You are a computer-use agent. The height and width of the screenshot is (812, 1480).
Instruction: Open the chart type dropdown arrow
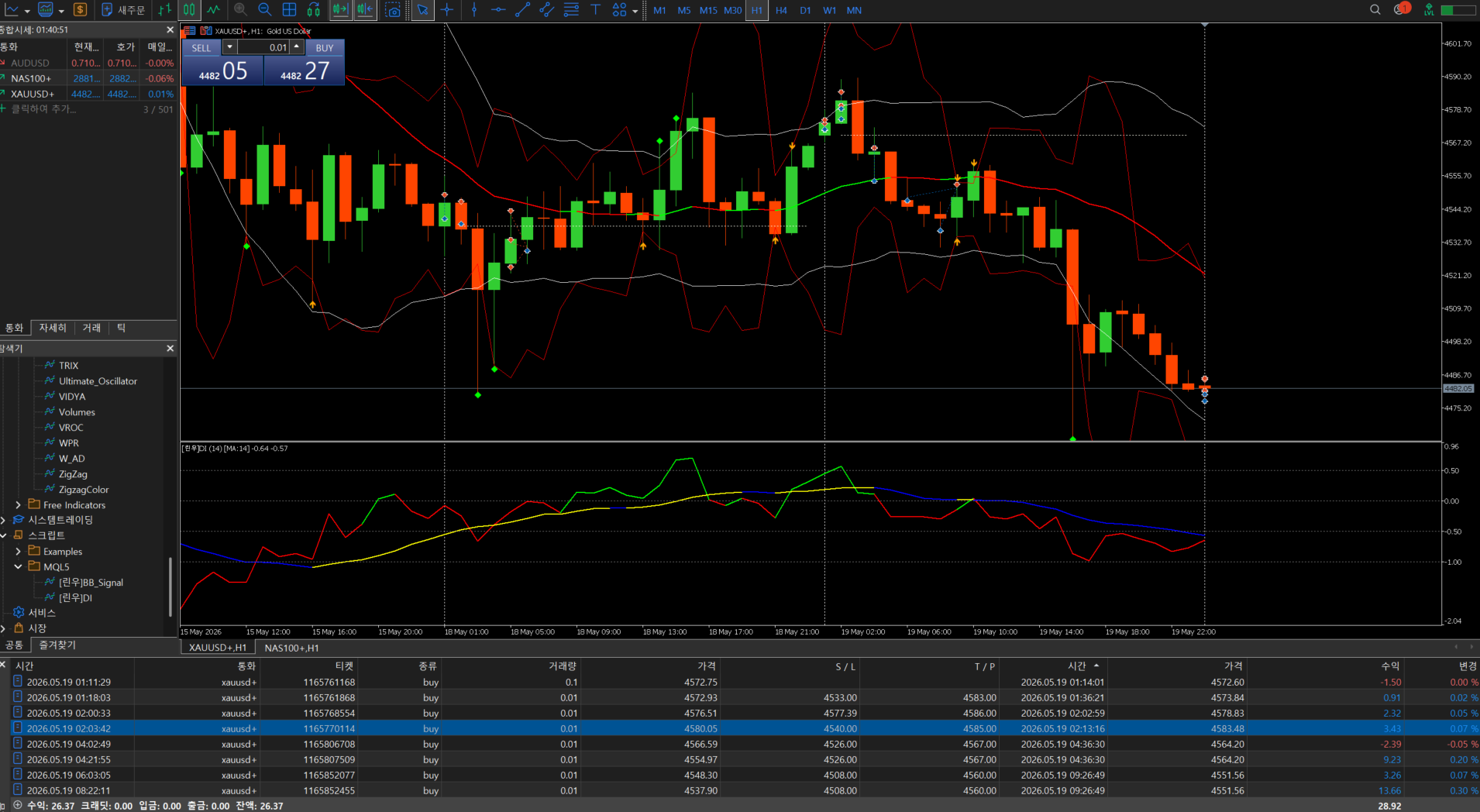[x=27, y=11]
